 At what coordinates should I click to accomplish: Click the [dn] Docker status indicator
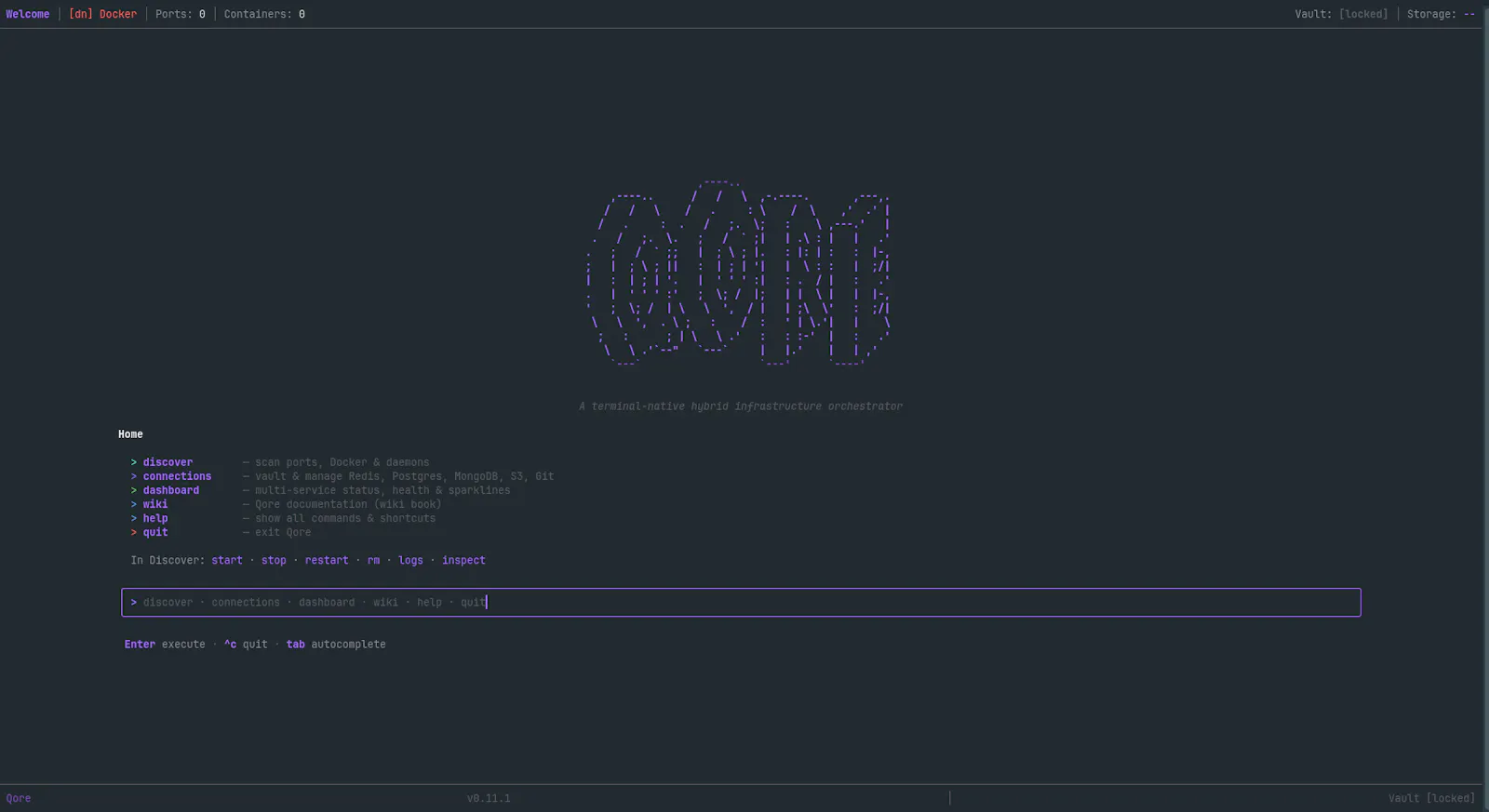[x=102, y=14]
